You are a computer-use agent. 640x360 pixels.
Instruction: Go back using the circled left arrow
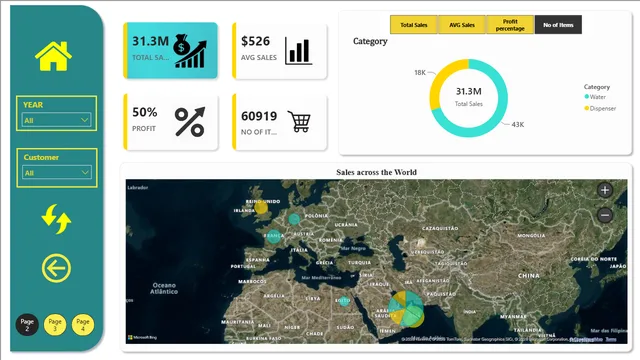coord(56,268)
